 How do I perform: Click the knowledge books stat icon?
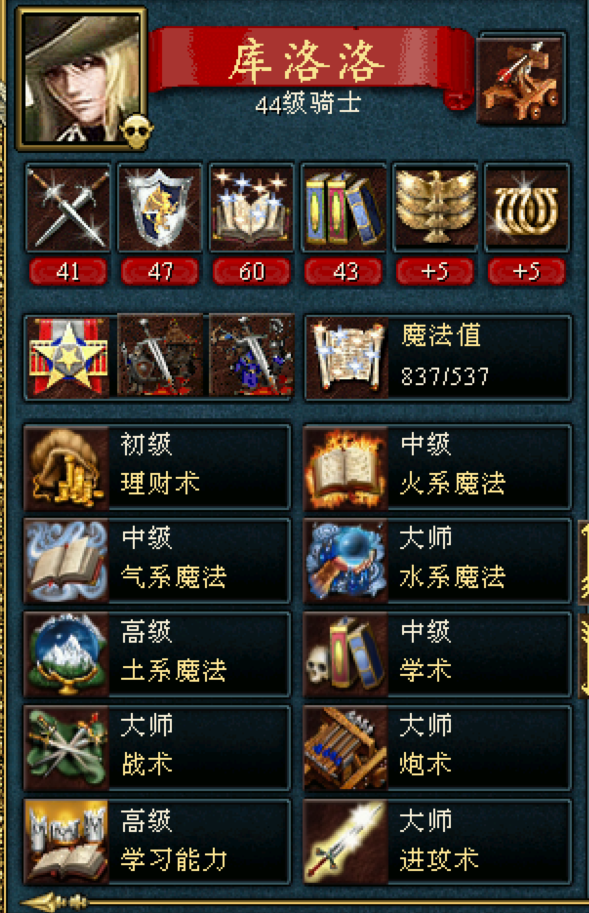tap(343, 208)
